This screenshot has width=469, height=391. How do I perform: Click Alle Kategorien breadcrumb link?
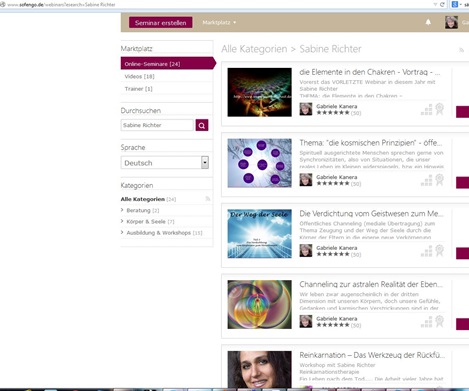pyautogui.click(x=254, y=49)
